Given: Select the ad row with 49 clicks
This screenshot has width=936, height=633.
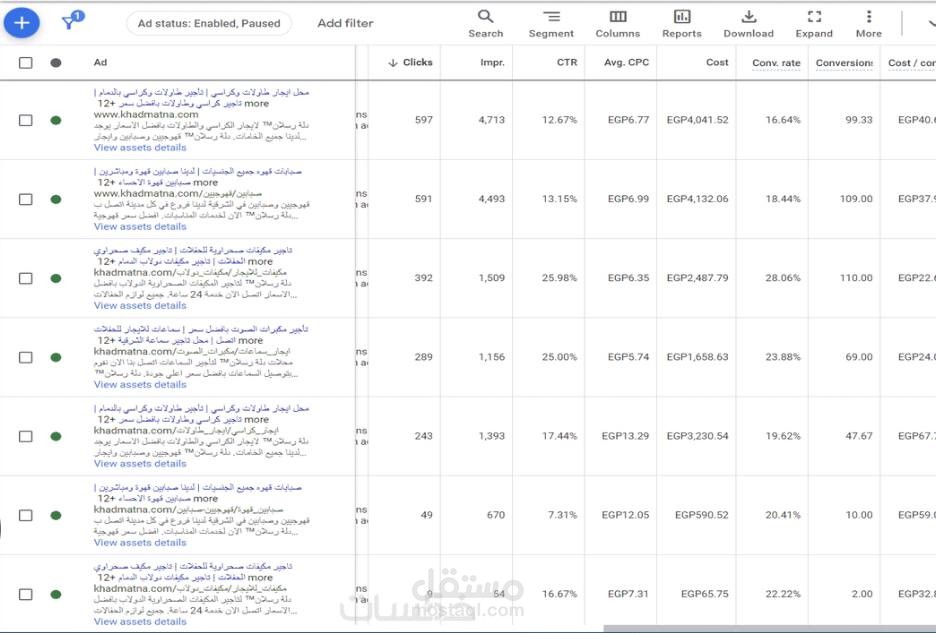Looking at the screenshot, I should (26, 515).
